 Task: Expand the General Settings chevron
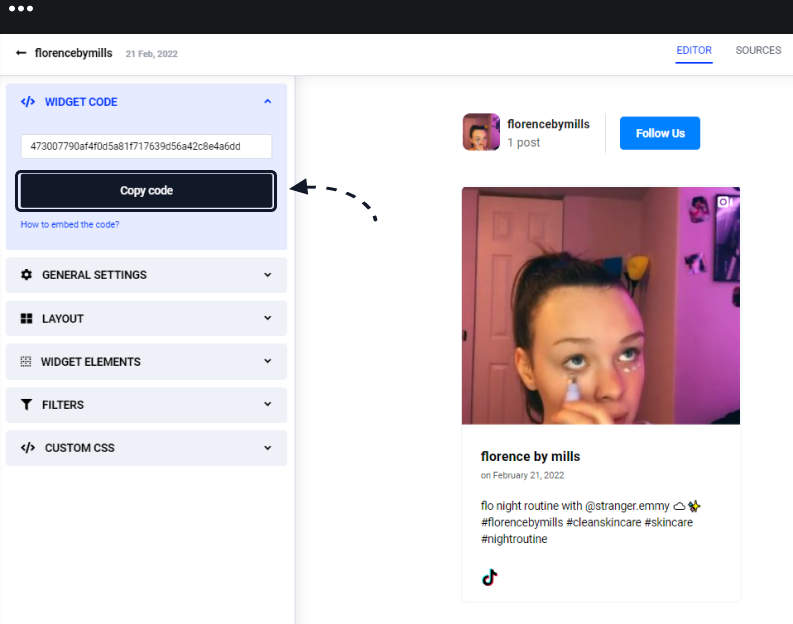point(268,275)
